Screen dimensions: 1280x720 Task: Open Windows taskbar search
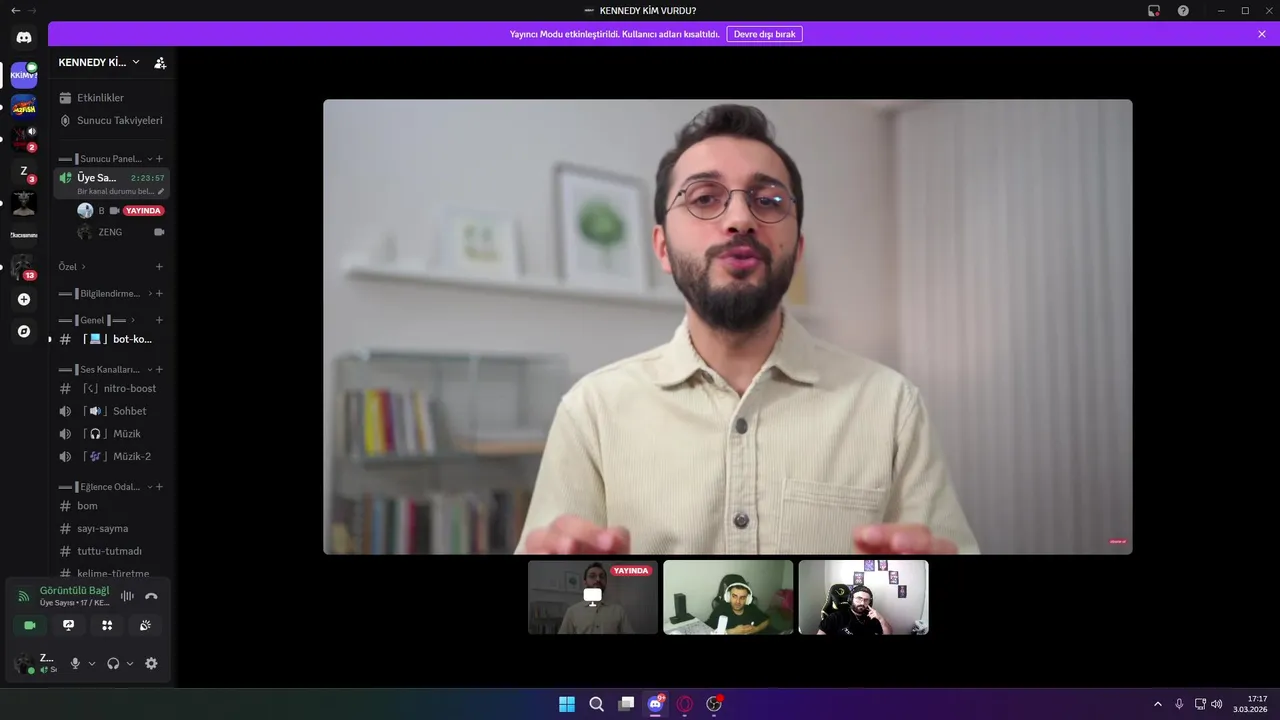click(x=596, y=704)
